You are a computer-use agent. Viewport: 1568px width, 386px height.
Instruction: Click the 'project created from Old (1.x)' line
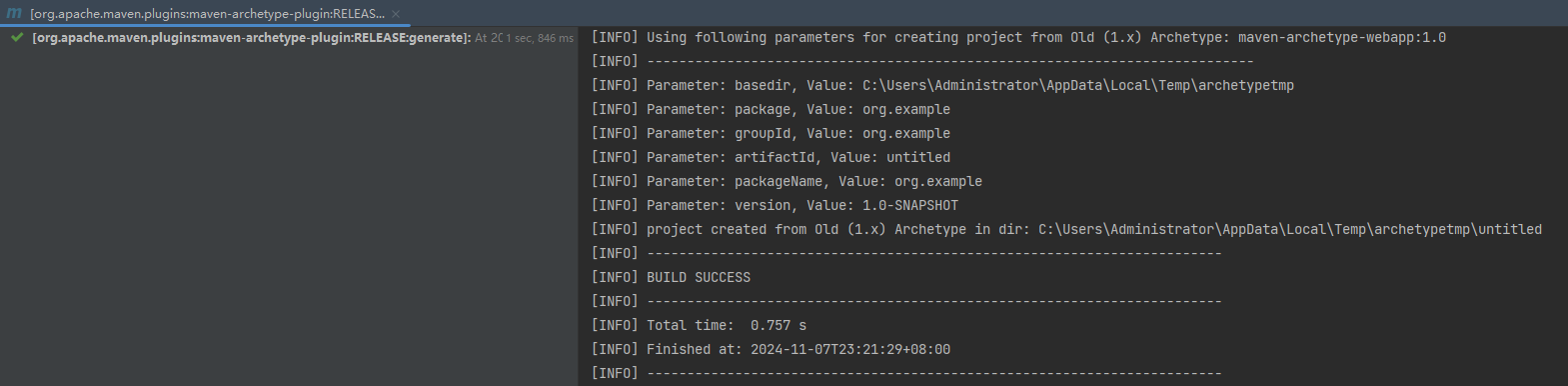(x=1066, y=229)
